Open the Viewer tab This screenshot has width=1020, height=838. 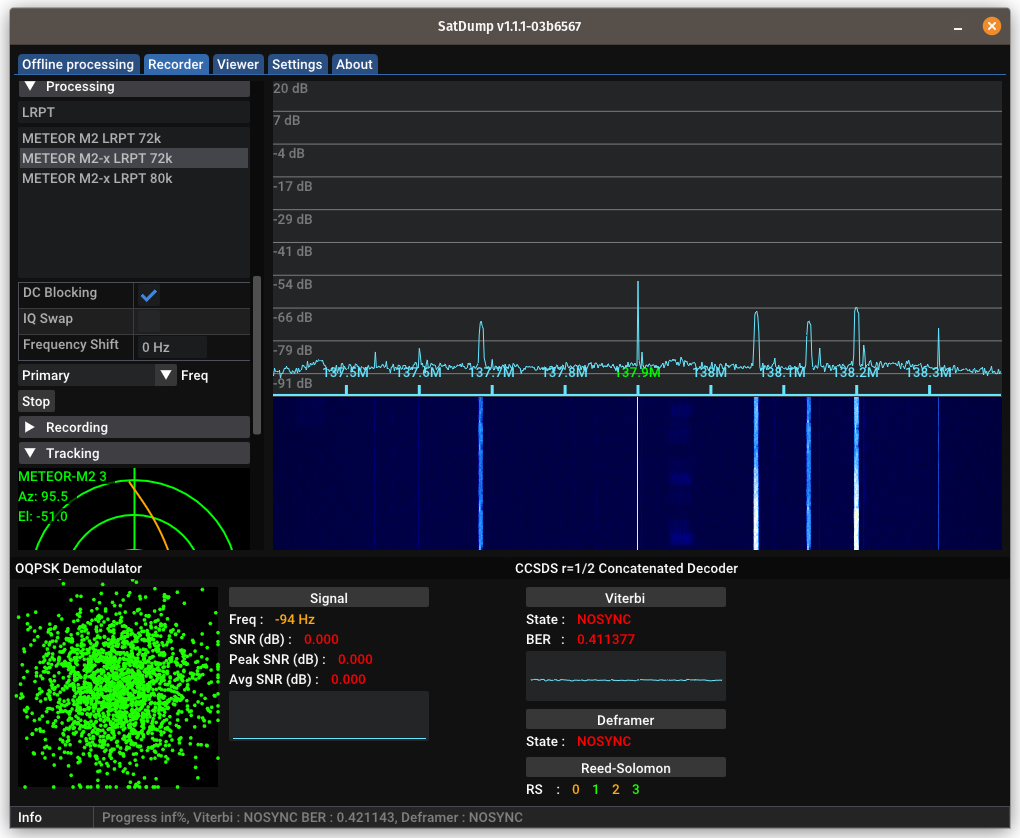pyautogui.click(x=238, y=64)
